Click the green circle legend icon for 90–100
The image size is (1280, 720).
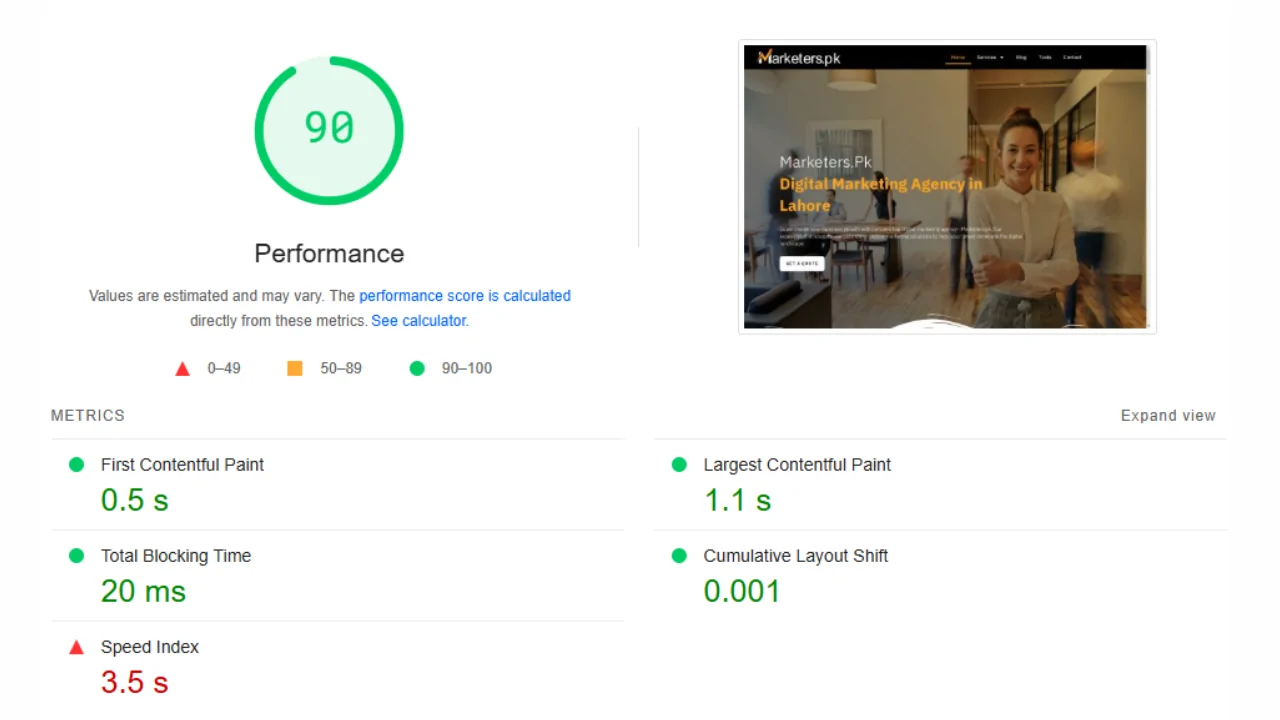tap(417, 368)
